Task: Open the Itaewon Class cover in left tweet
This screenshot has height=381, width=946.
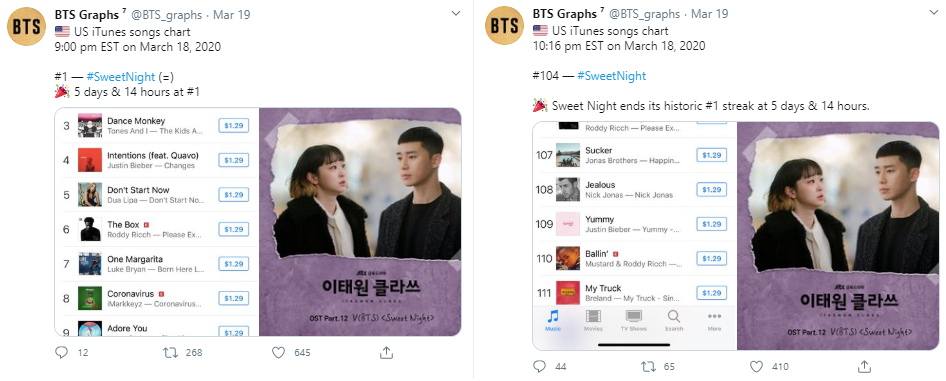Action: [x=360, y=222]
